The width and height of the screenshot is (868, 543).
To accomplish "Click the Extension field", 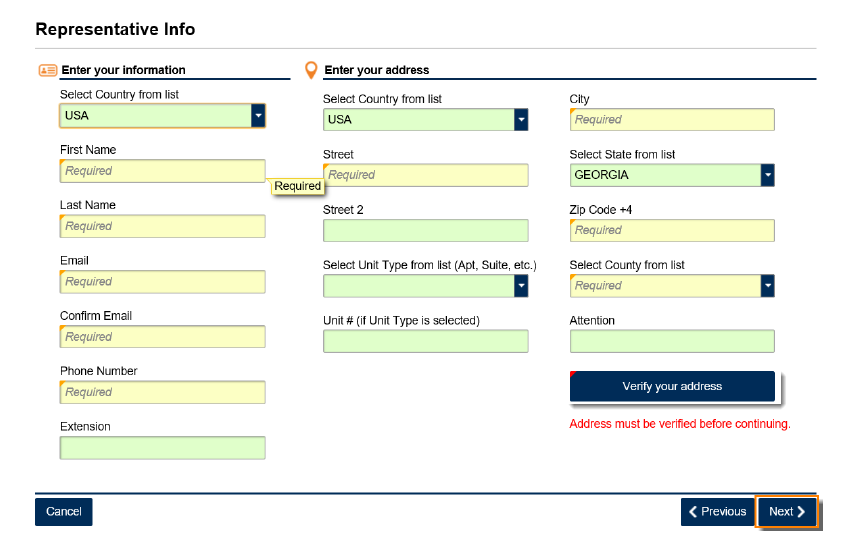I will tap(162, 448).
